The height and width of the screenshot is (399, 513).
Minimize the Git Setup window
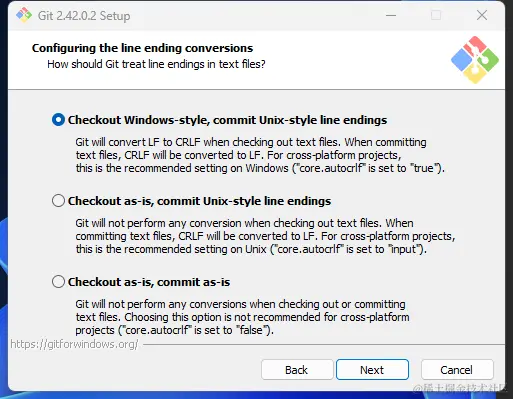[391, 15]
